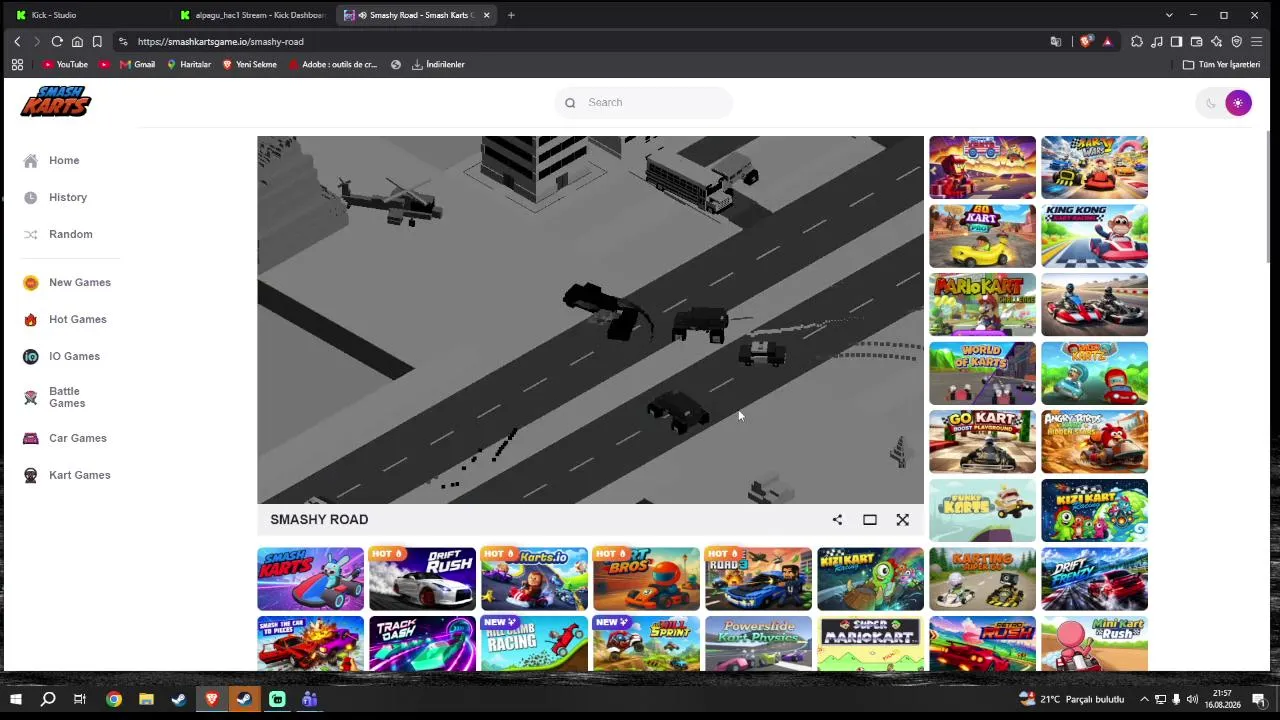This screenshot has width=1280, height=720.
Task: Reload the current page
Action: 57,42
